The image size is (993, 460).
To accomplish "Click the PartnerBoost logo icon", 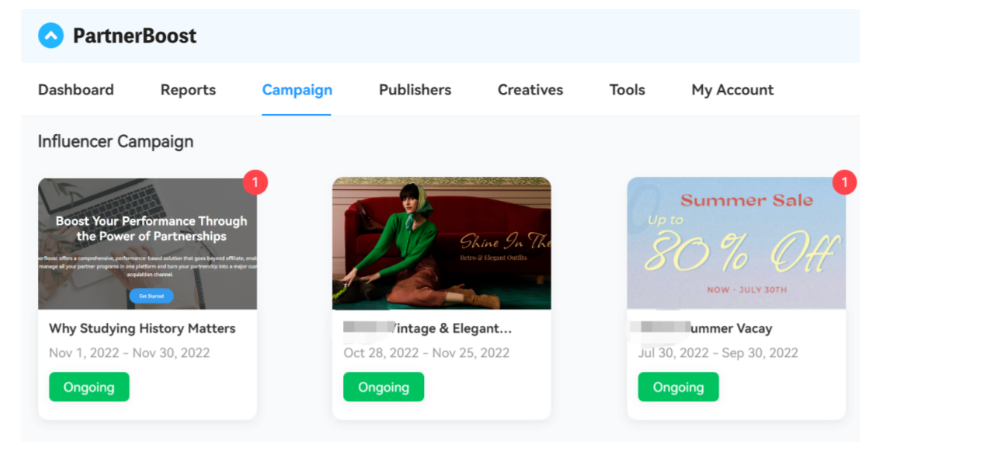I will point(51,35).
